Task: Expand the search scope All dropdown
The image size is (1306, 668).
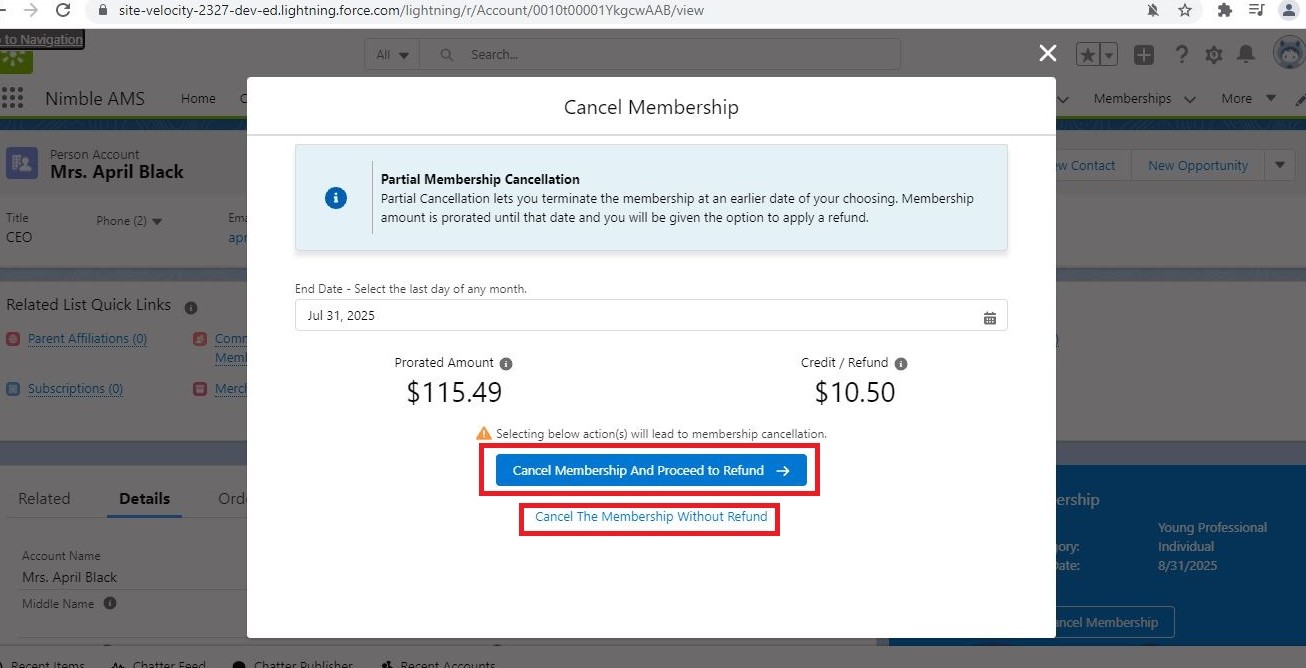Action: pyautogui.click(x=392, y=55)
